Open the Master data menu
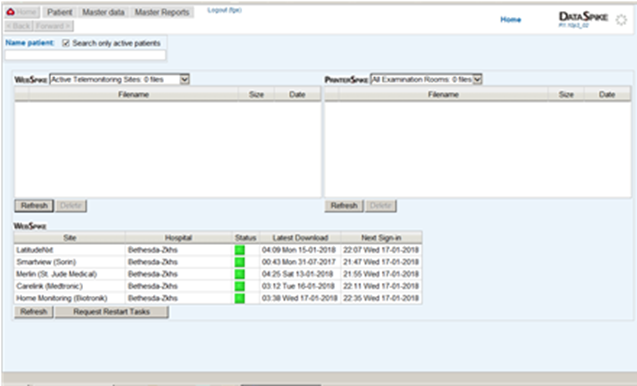The height and width of the screenshot is (386, 637). tap(104, 12)
